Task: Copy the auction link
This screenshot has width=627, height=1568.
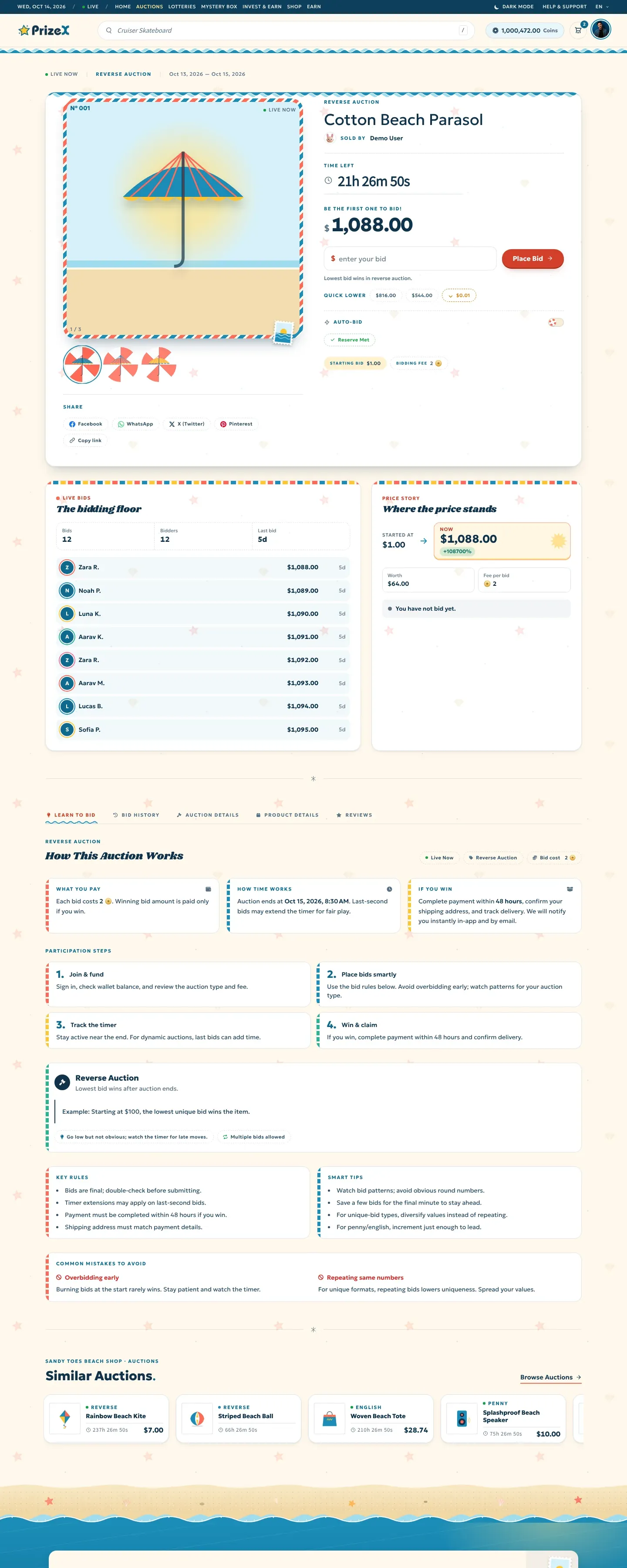Action: coord(85,440)
